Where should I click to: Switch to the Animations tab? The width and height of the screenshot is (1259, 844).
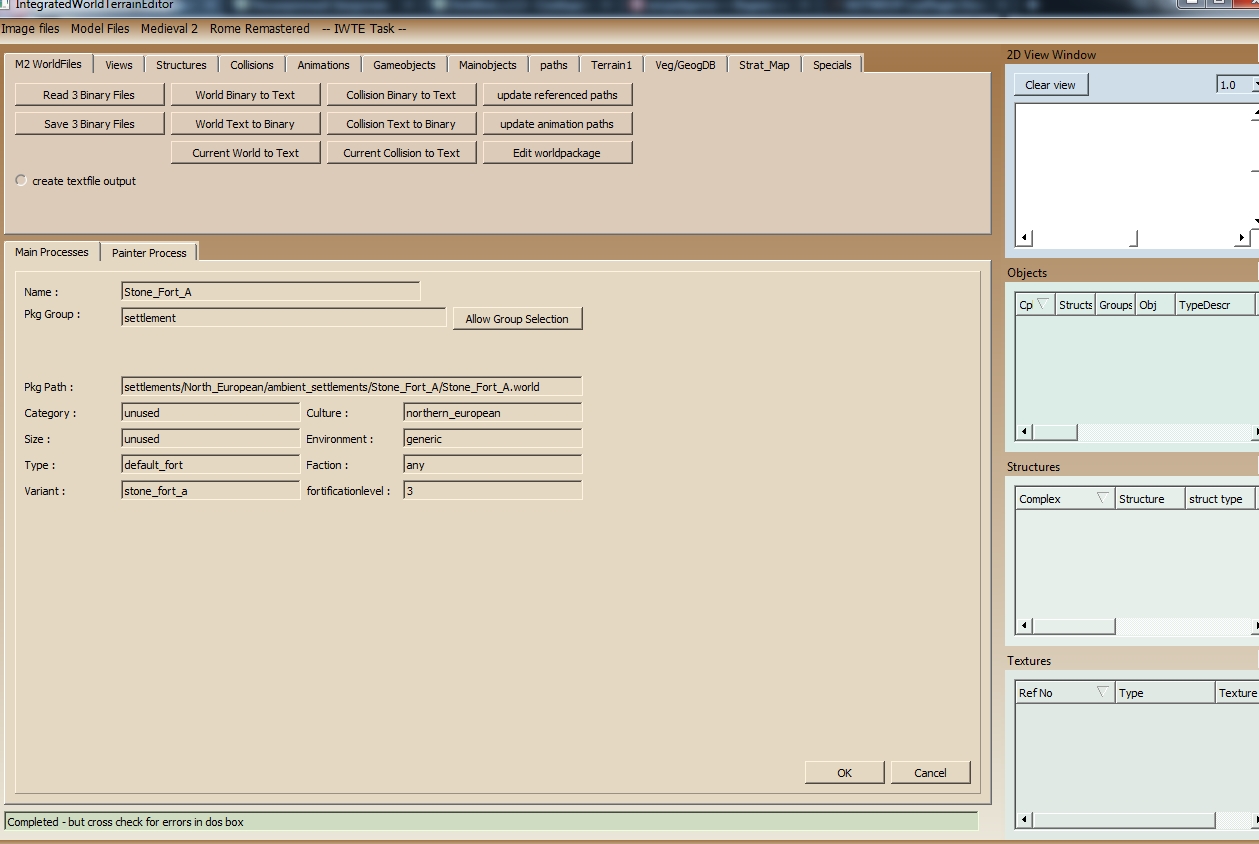(x=323, y=65)
